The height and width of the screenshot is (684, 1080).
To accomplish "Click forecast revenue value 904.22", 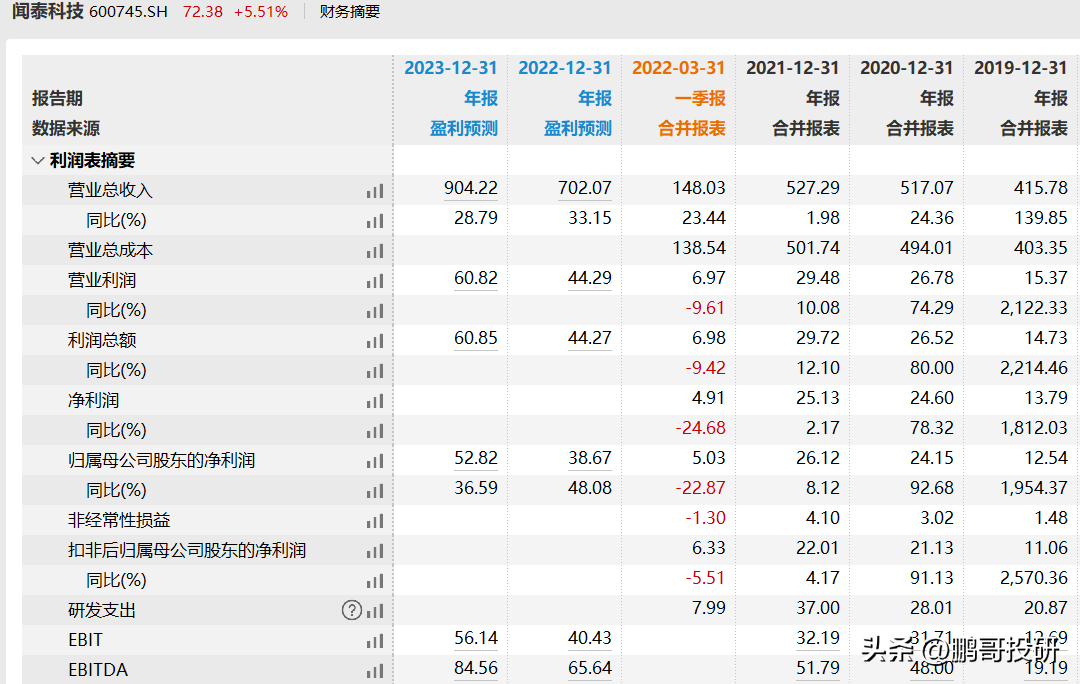I will coord(471,188).
